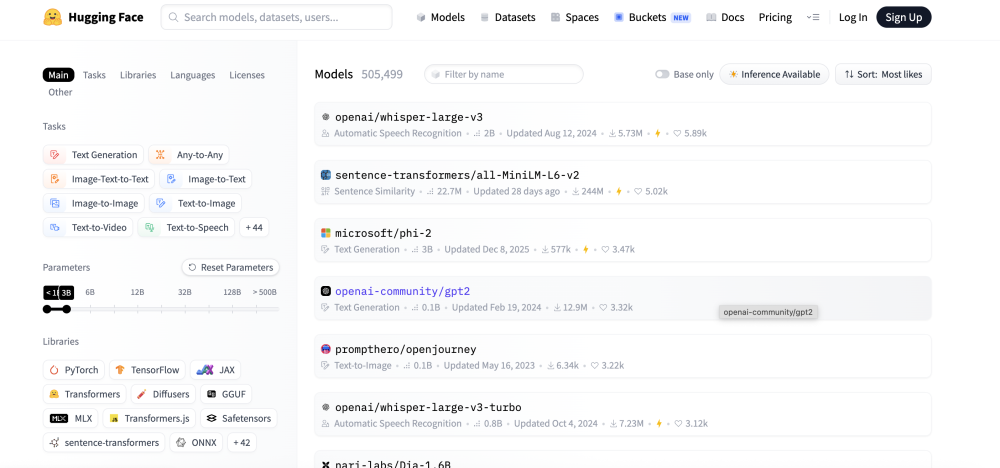Click the Text Generation task icon
This screenshot has height=468, width=1000.
[x=55, y=154]
